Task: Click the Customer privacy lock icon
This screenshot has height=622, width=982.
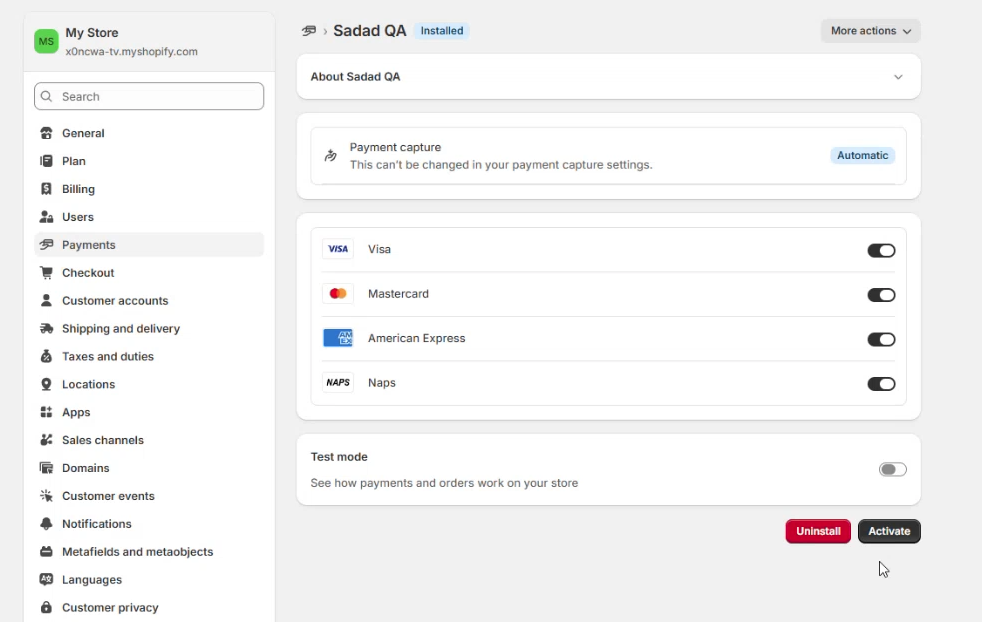Action: [46, 608]
